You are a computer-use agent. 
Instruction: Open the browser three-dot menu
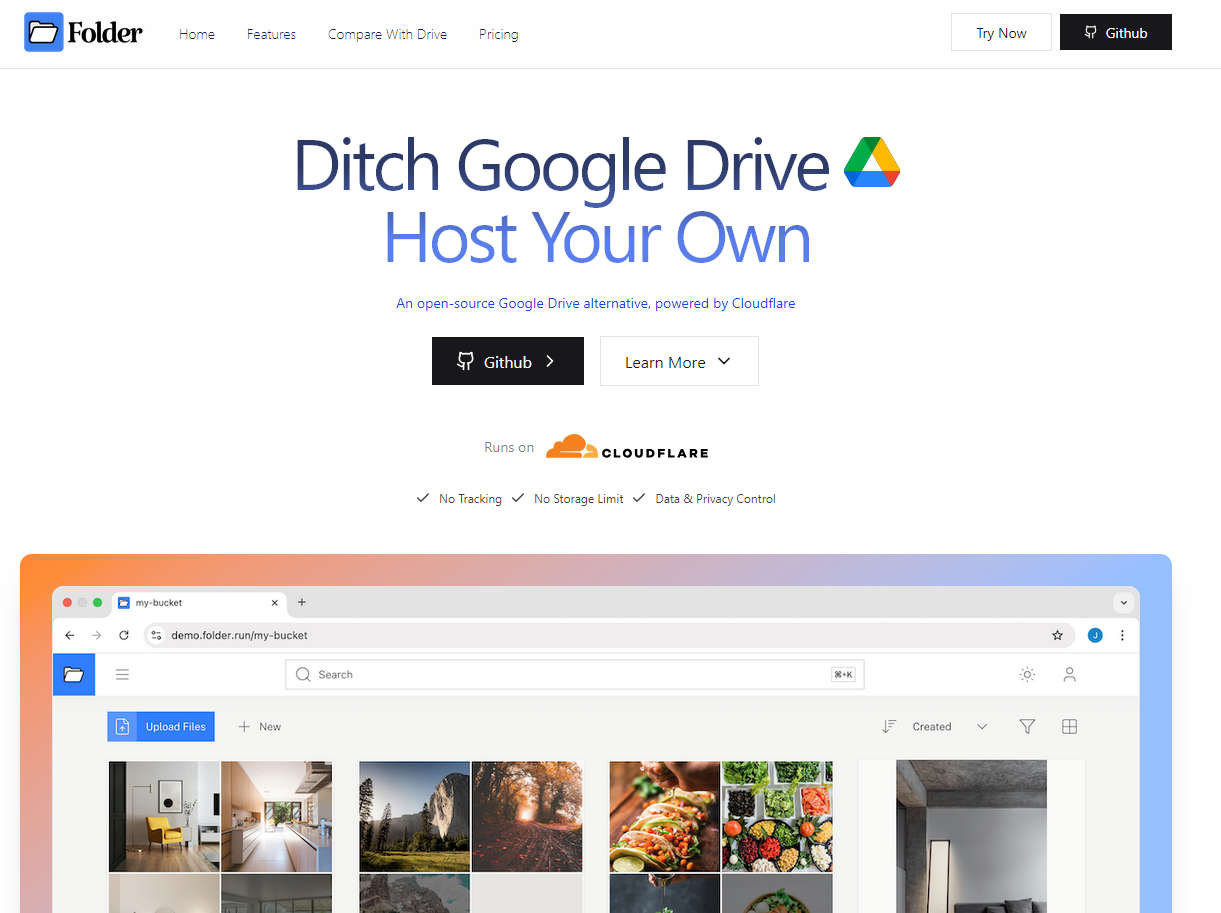coord(1122,635)
